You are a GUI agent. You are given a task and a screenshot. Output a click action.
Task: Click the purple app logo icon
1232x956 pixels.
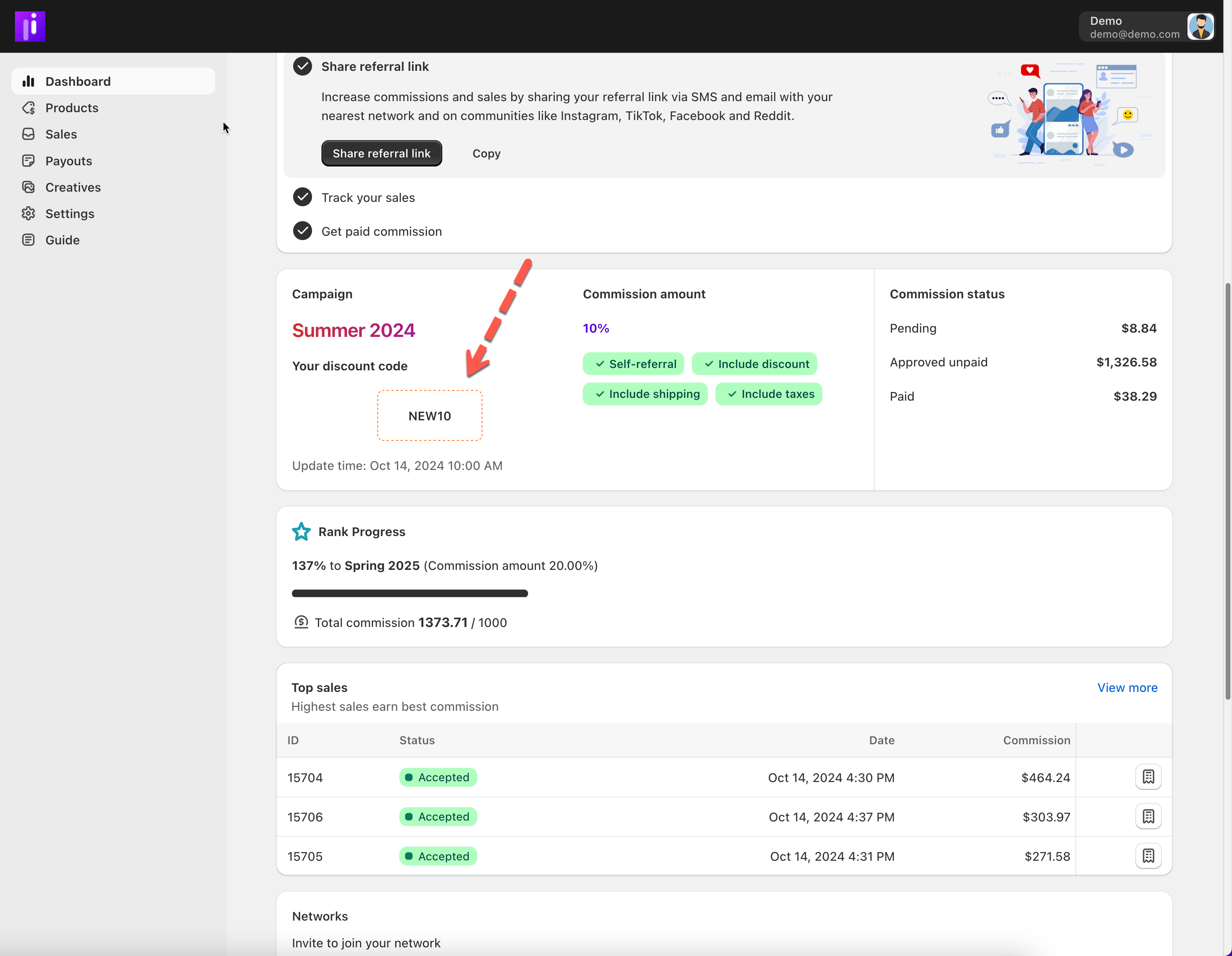(x=30, y=26)
